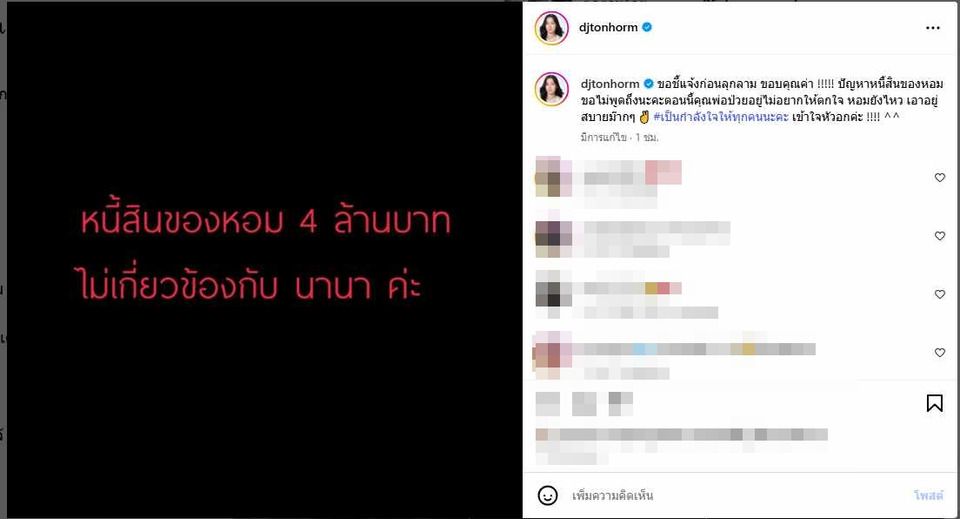Screen dimensions: 960x519
Task: Like the third comment with its heart
Action: (x=940, y=294)
